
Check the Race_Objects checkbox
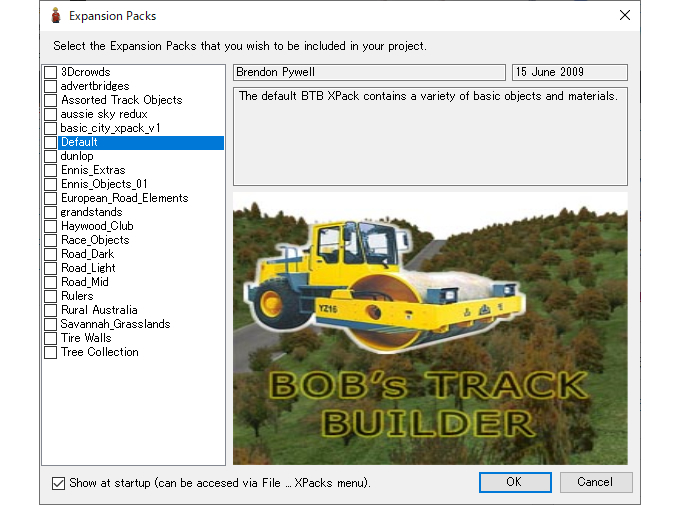pos(50,240)
